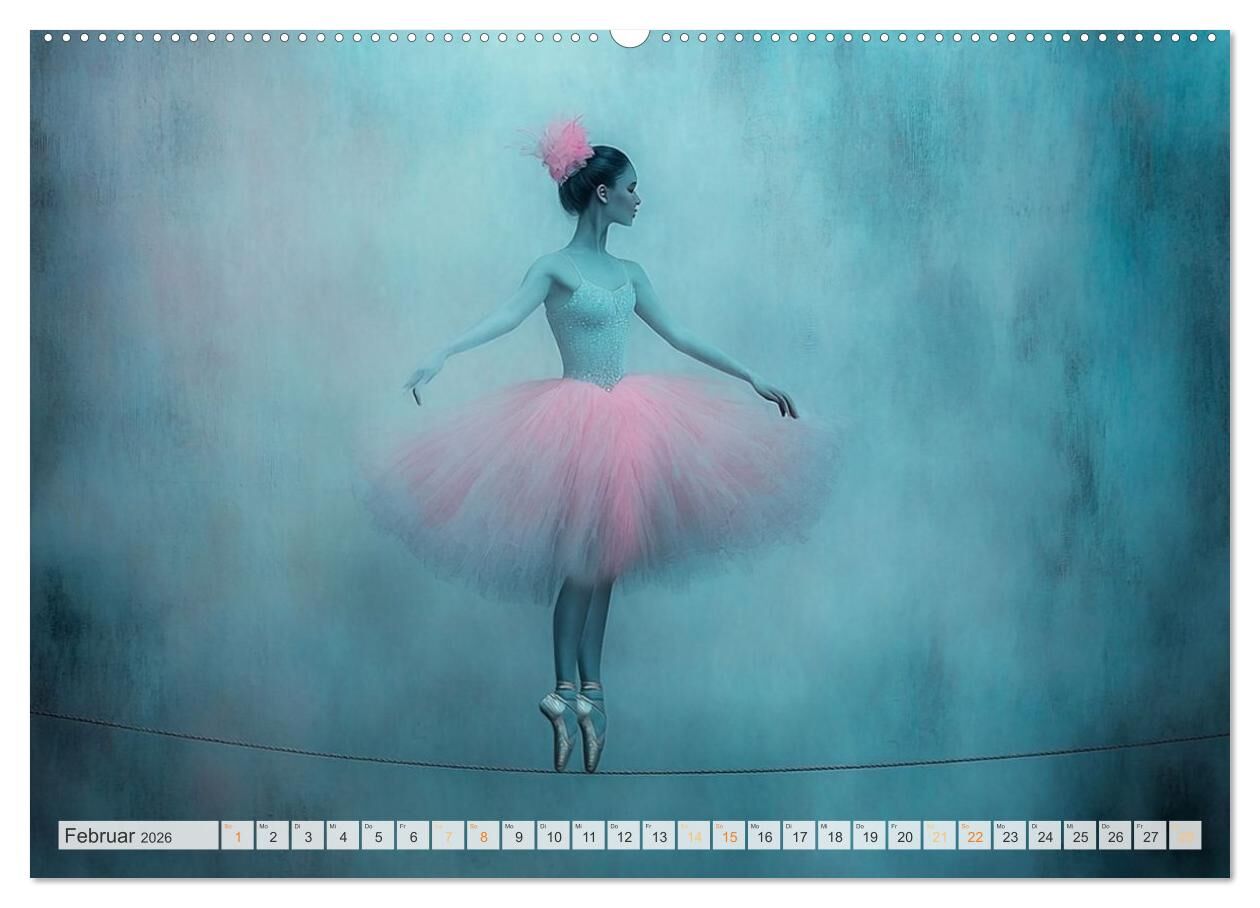Select the faded Saturday 7 cell
Viewport: 1260px width, 908px height.
(x=447, y=836)
